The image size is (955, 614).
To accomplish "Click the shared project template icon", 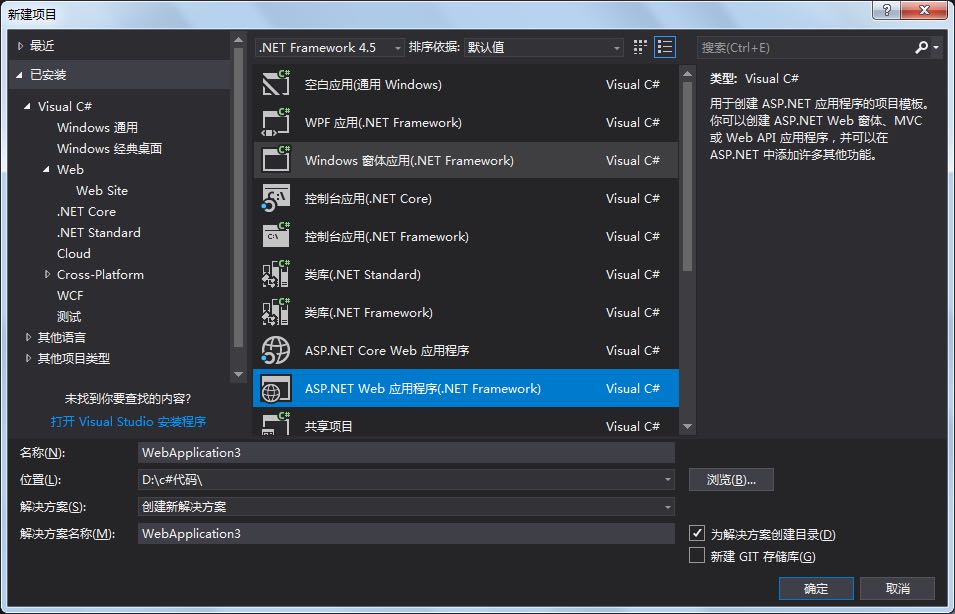I will point(276,424).
